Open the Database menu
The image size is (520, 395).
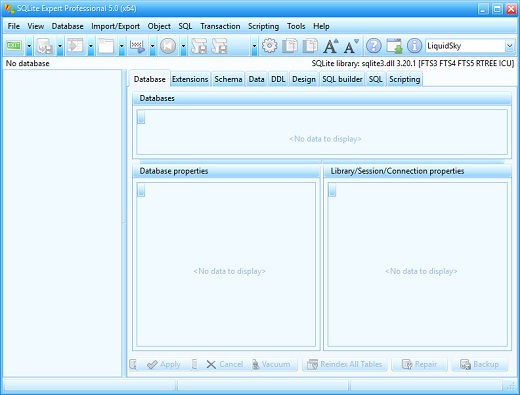pos(67,26)
